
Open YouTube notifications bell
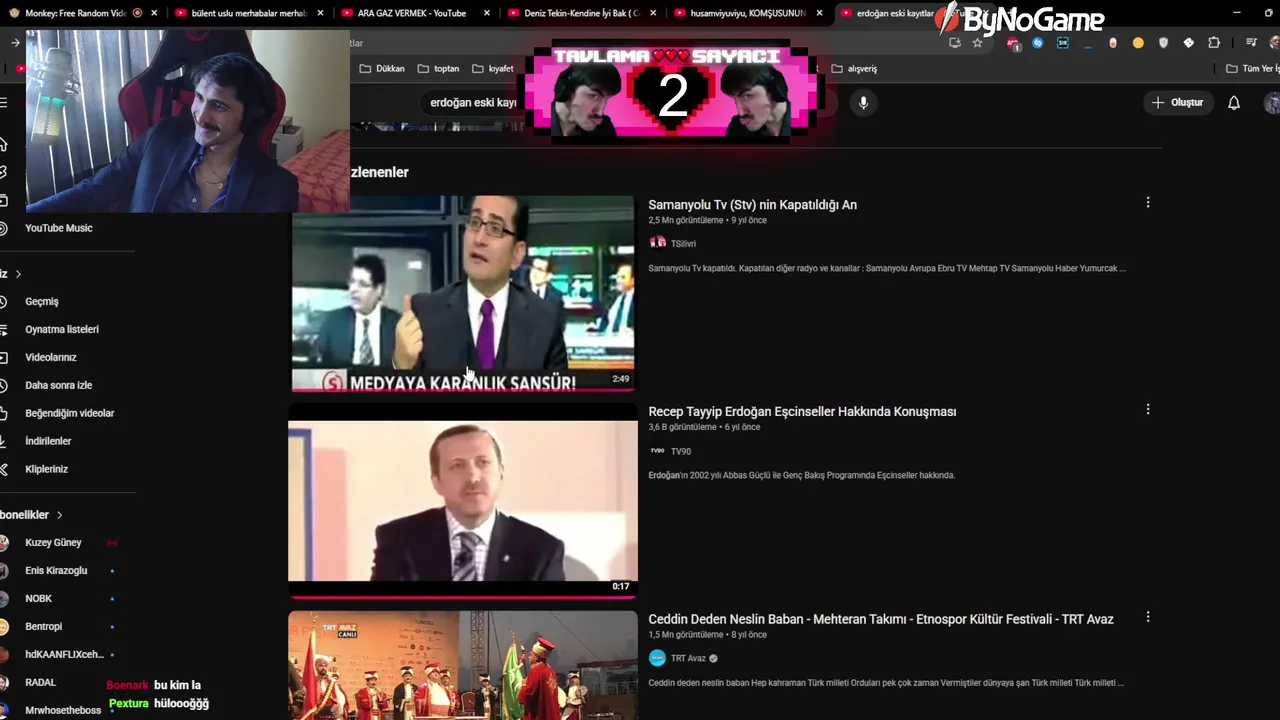pos(1234,102)
